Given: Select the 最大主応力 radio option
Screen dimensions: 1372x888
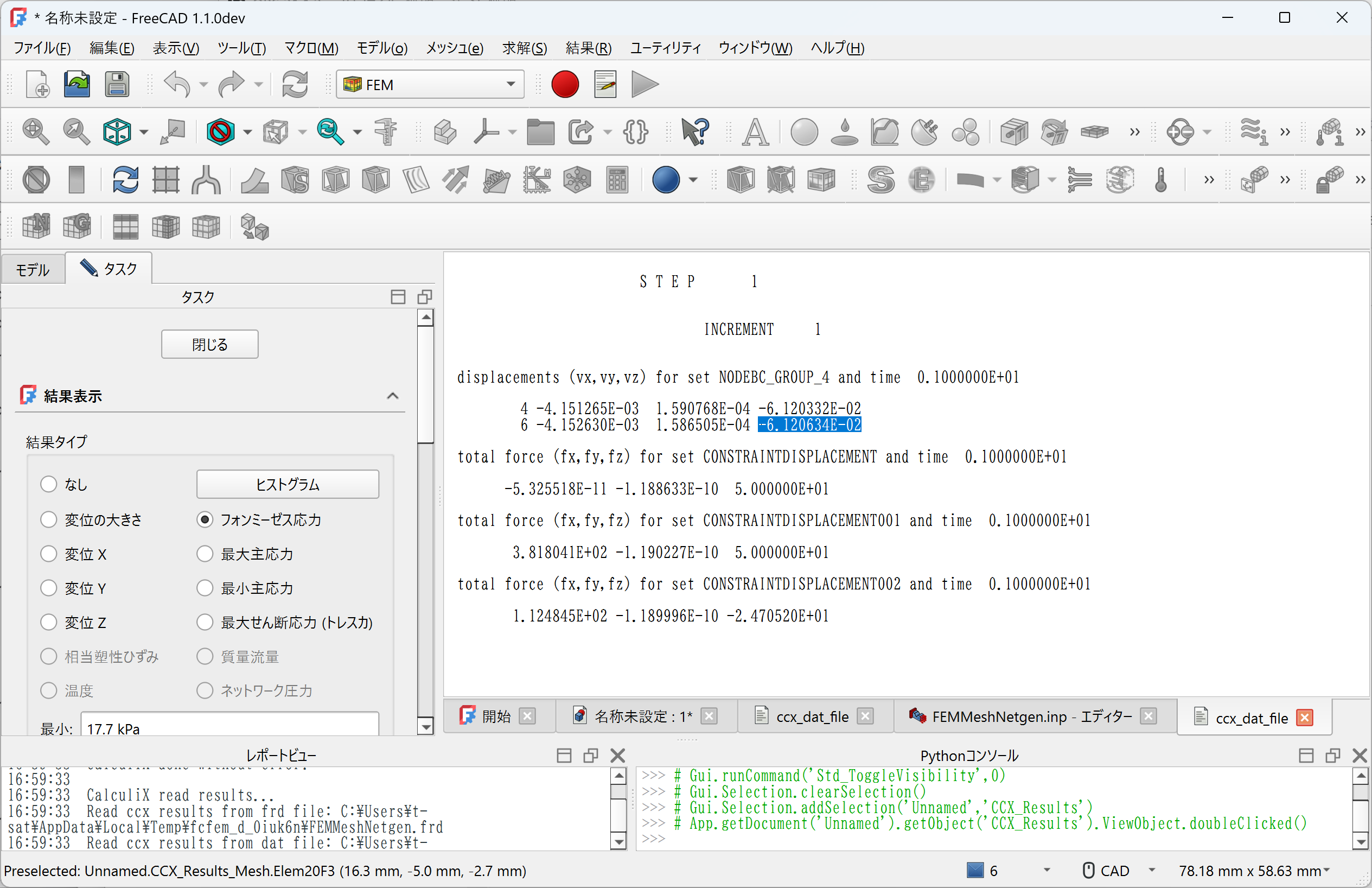Looking at the screenshot, I should click(x=205, y=554).
